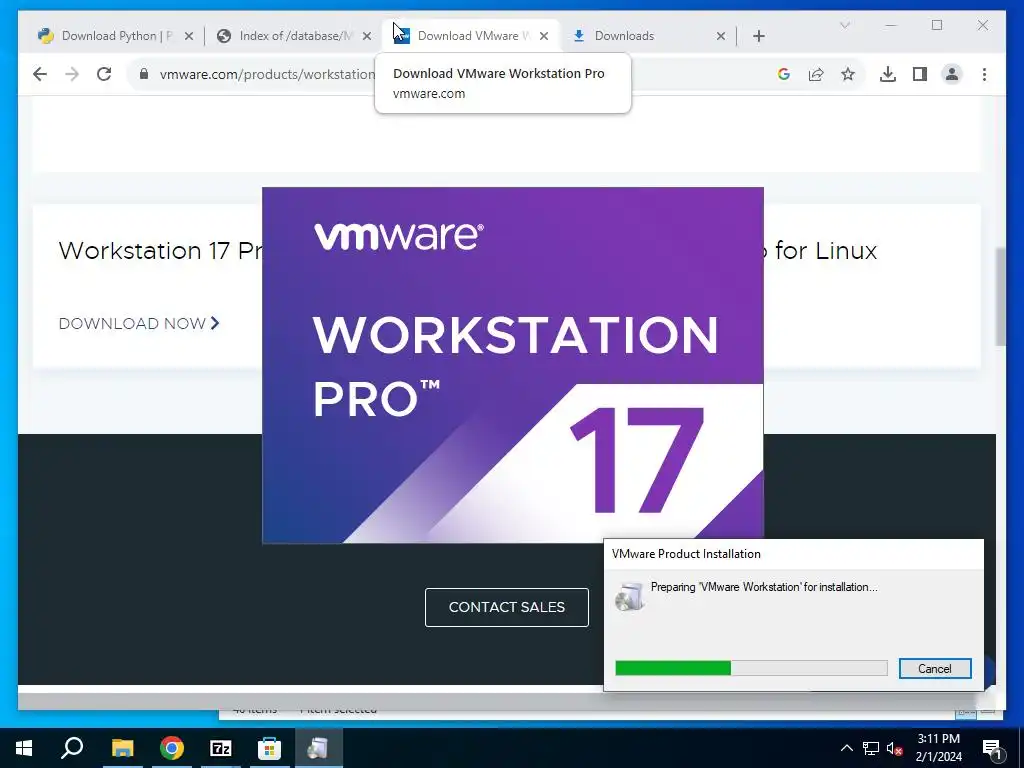
Task: Click the browser vertical scrollbar thumb
Action: pyautogui.click(x=1000, y=296)
